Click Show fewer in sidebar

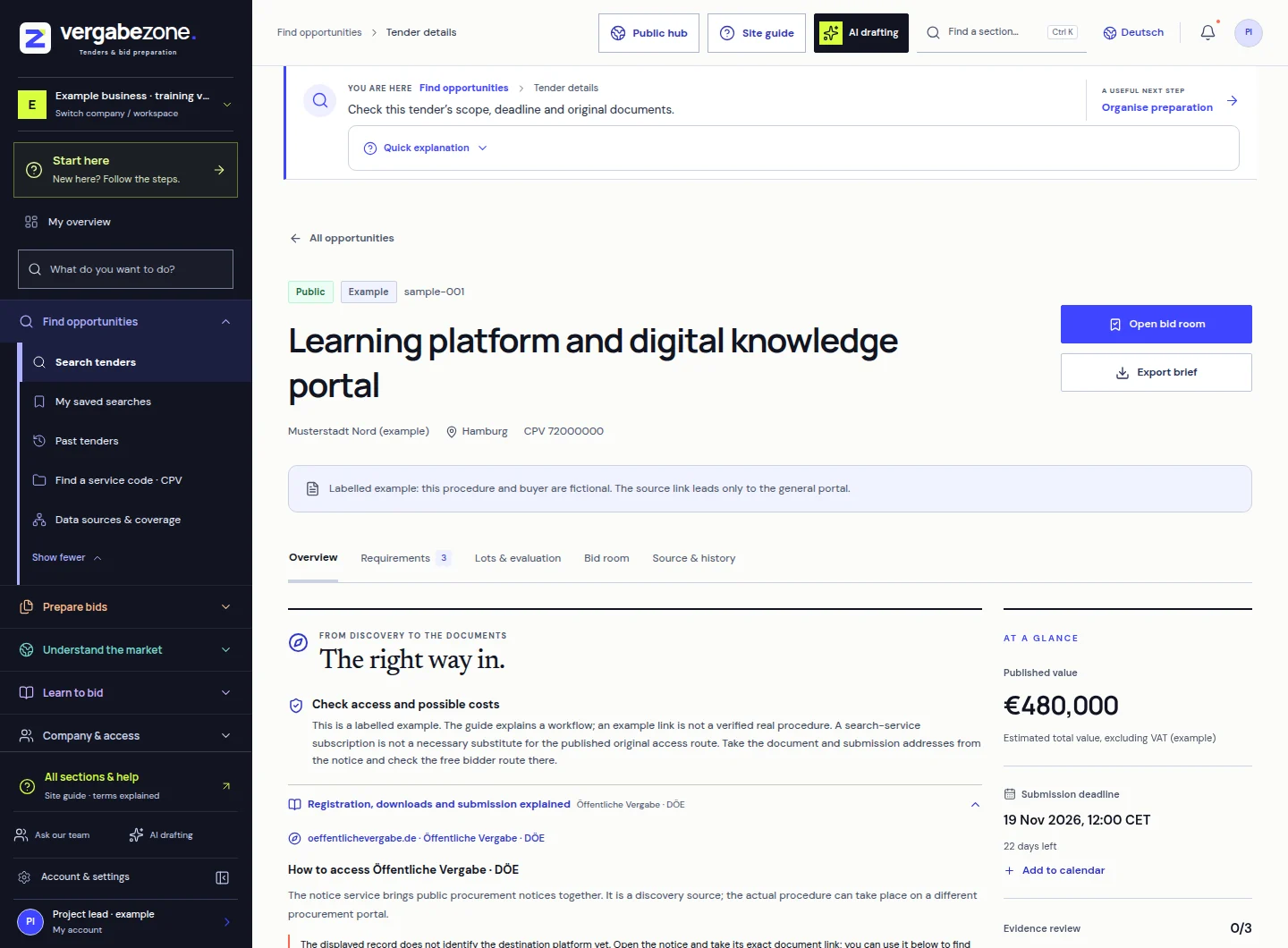(x=67, y=557)
